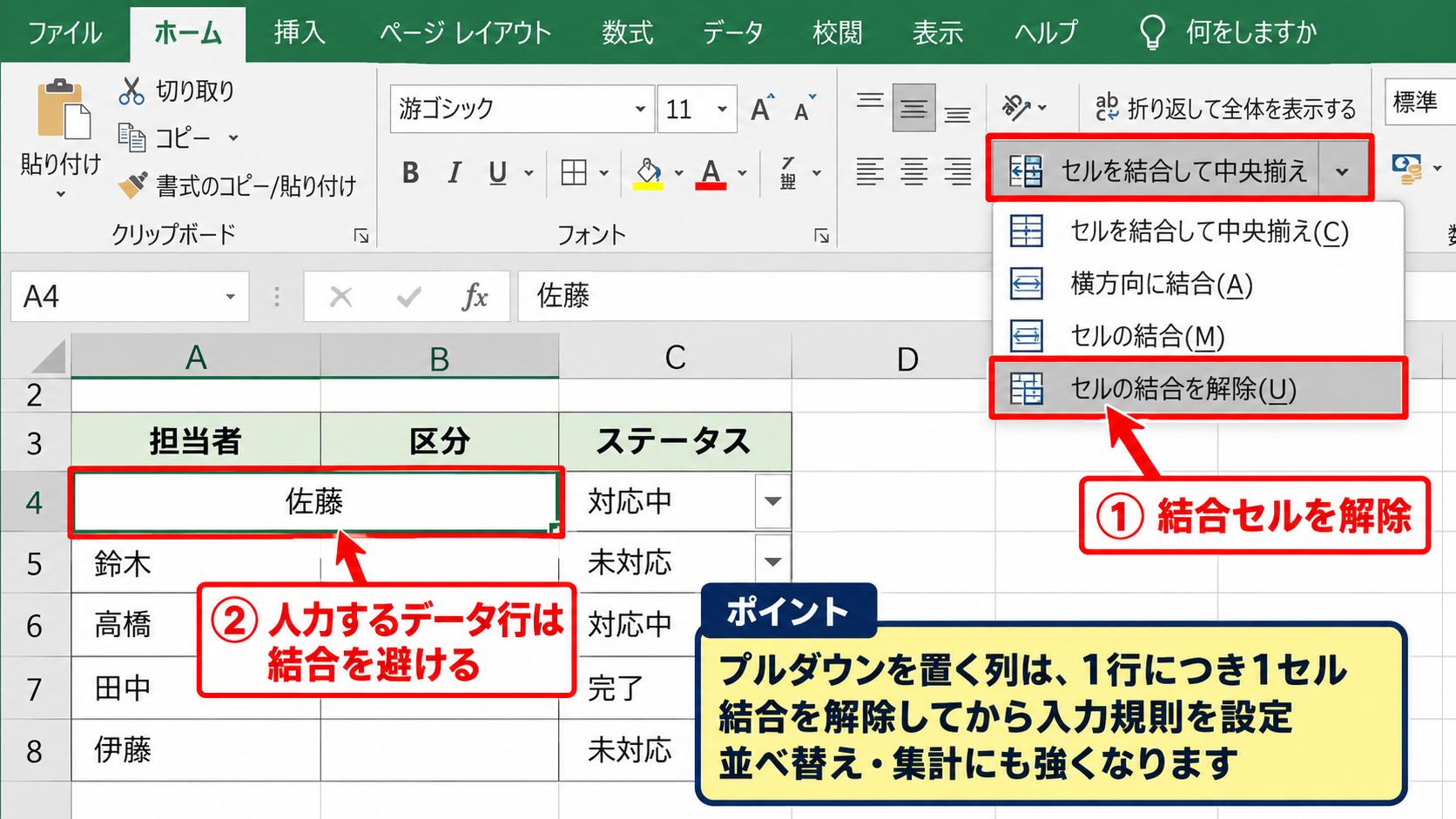Click the phonetic guide (furigana) icon
The width and height of the screenshot is (1456, 819).
click(x=788, y=173)
